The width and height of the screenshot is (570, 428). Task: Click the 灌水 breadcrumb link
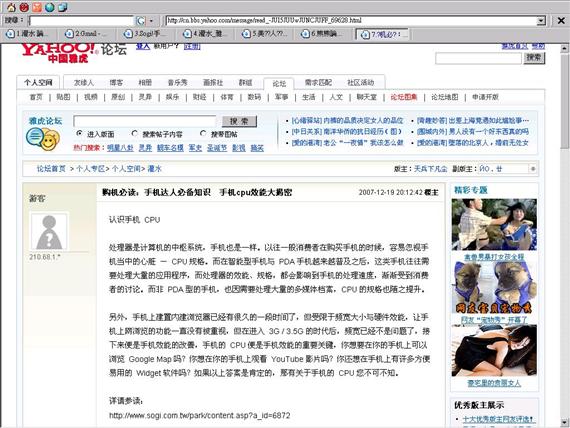click(154, 169)
